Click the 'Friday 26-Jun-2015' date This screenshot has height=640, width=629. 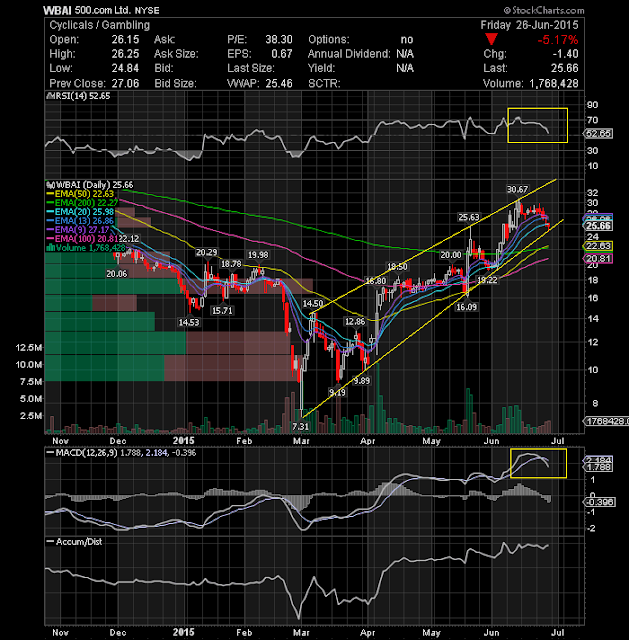[529, 25]
